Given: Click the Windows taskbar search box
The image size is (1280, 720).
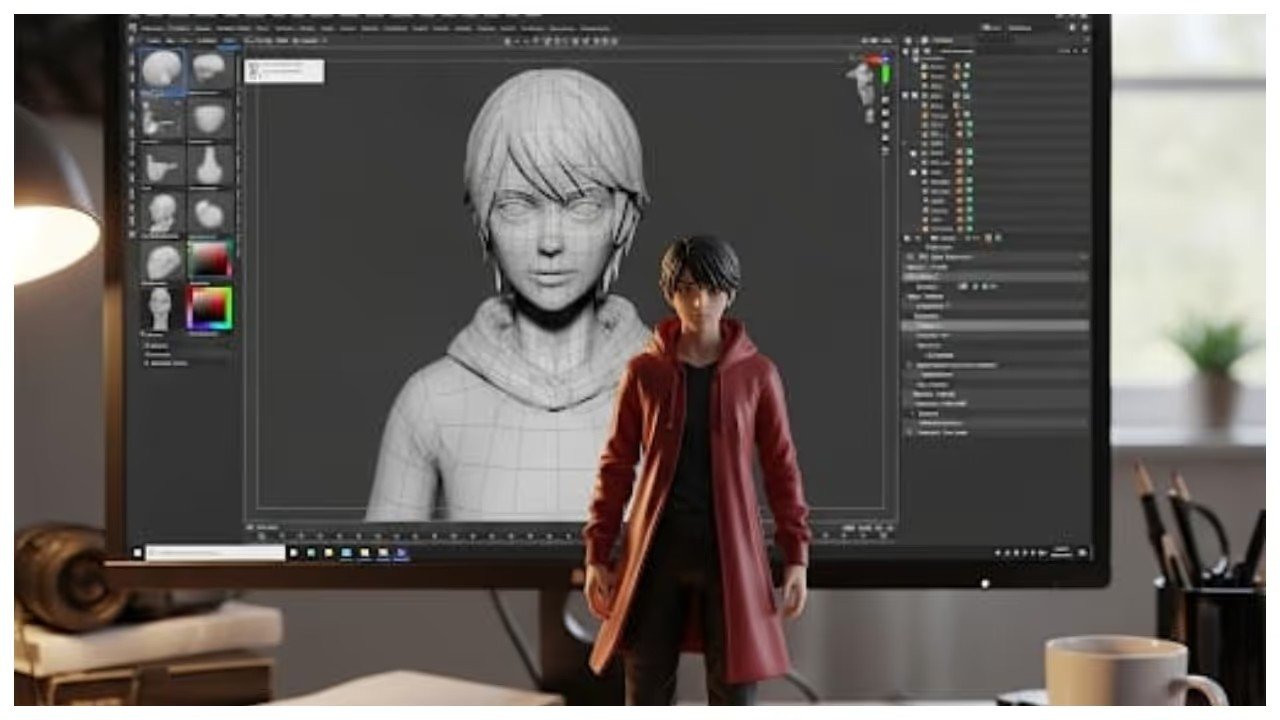Looking at the screenshot, I should click(215, 552).
